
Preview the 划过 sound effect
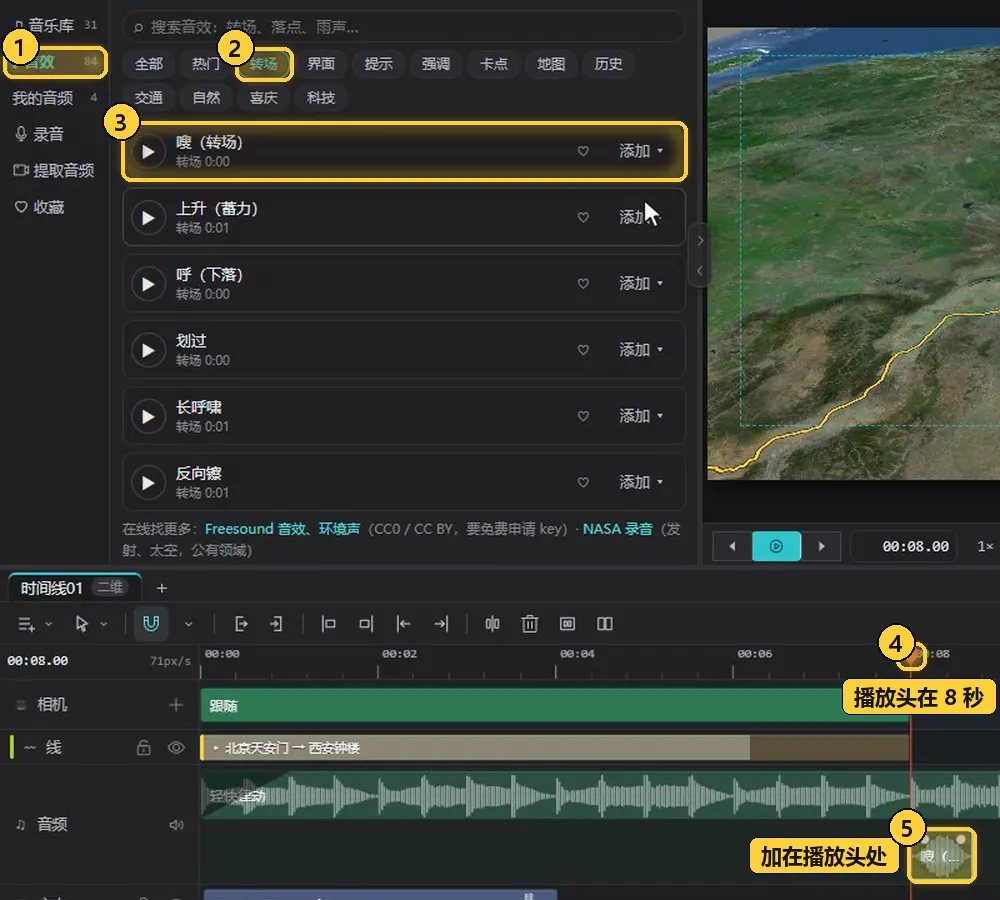click(x=148, y=351)
